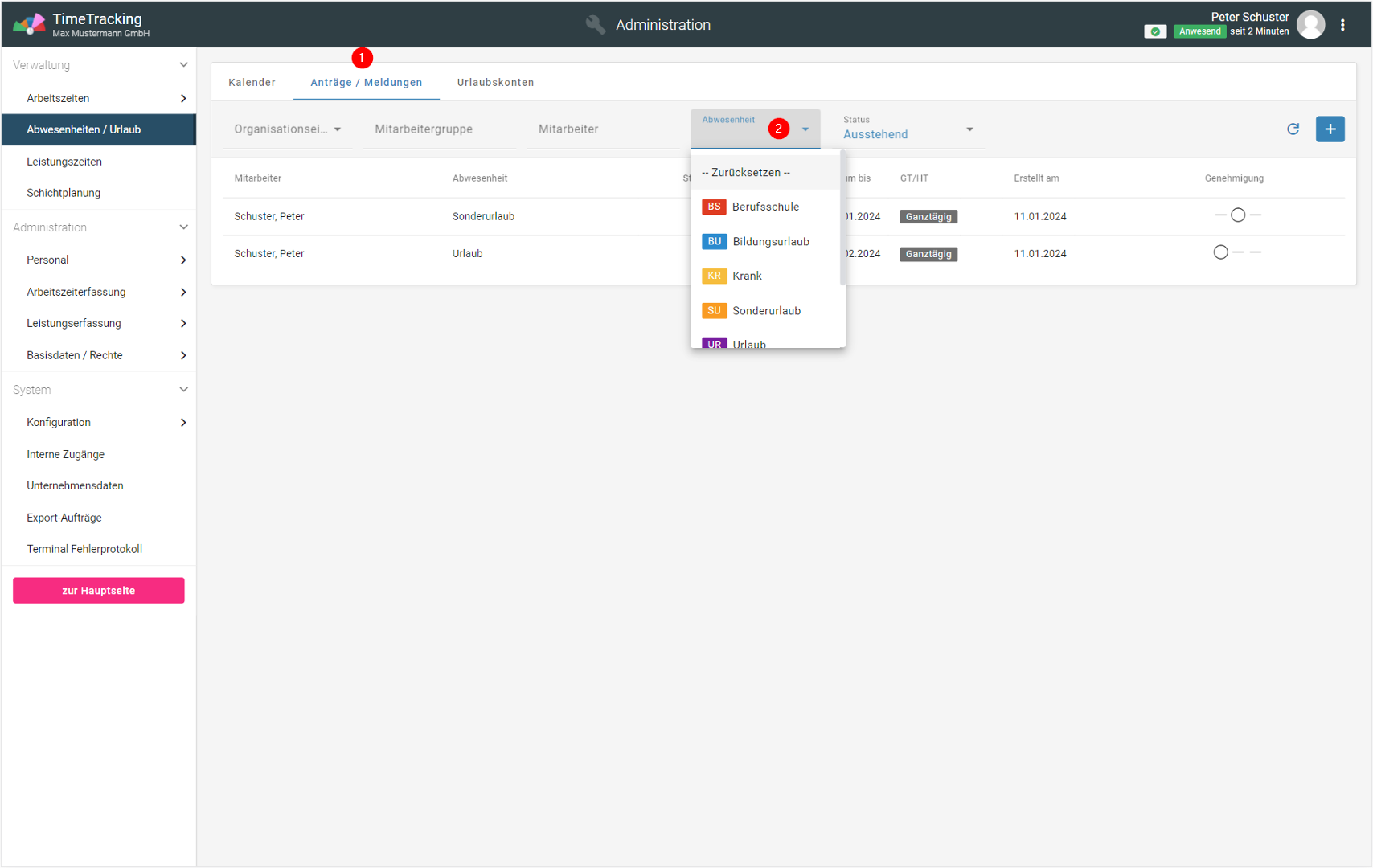Expand the Personal submenu

(183, 260)
